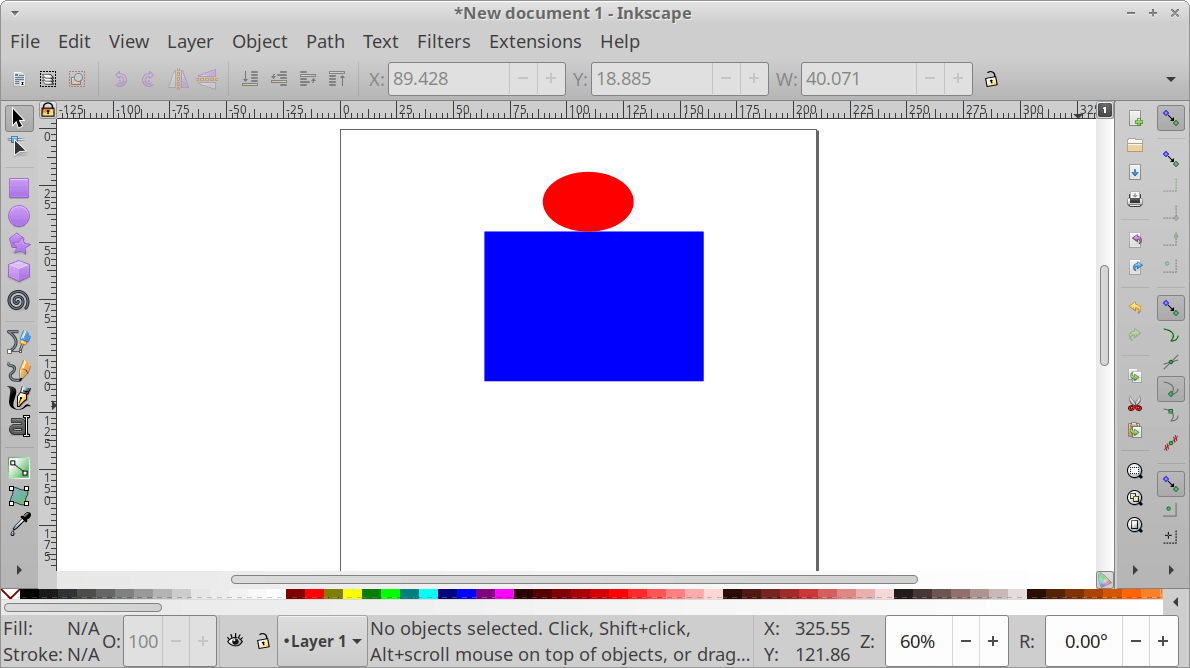Select the Calligraphy pen tool
This screenshot has height=668, width=1190.
pos(19,397)
